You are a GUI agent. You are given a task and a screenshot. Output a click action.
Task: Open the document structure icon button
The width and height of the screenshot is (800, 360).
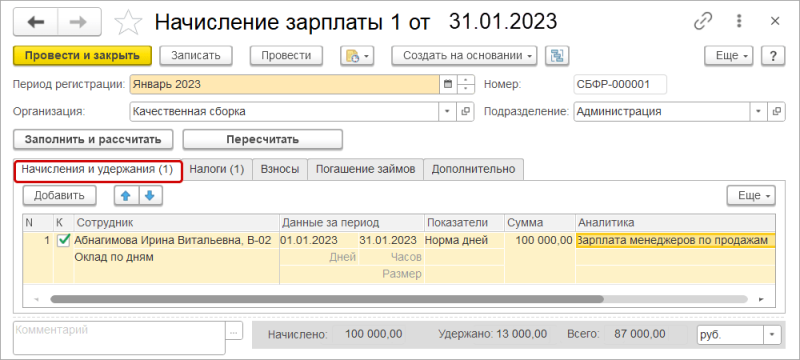coord(557,56)
